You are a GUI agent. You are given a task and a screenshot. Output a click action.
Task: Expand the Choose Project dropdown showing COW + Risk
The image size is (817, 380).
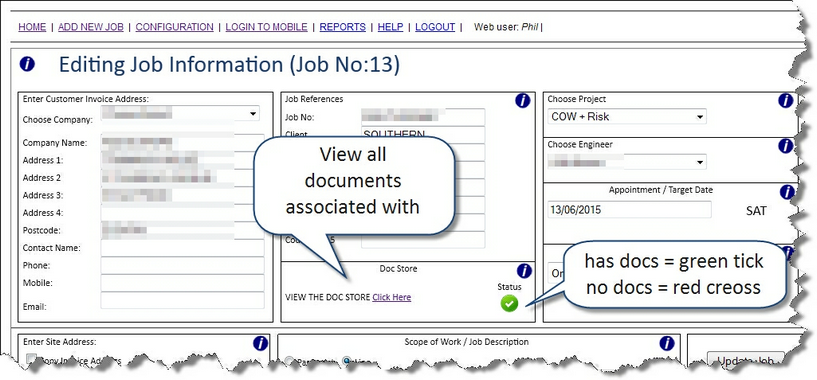627,117
